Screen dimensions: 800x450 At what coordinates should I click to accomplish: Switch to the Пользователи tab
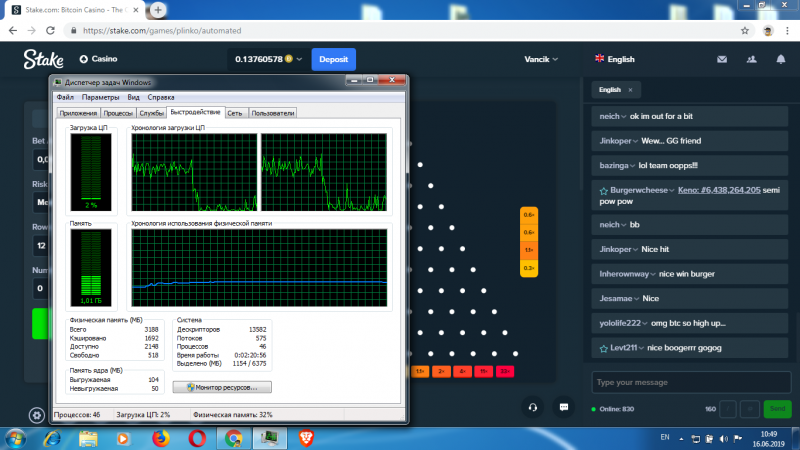[x=272, y=113]
